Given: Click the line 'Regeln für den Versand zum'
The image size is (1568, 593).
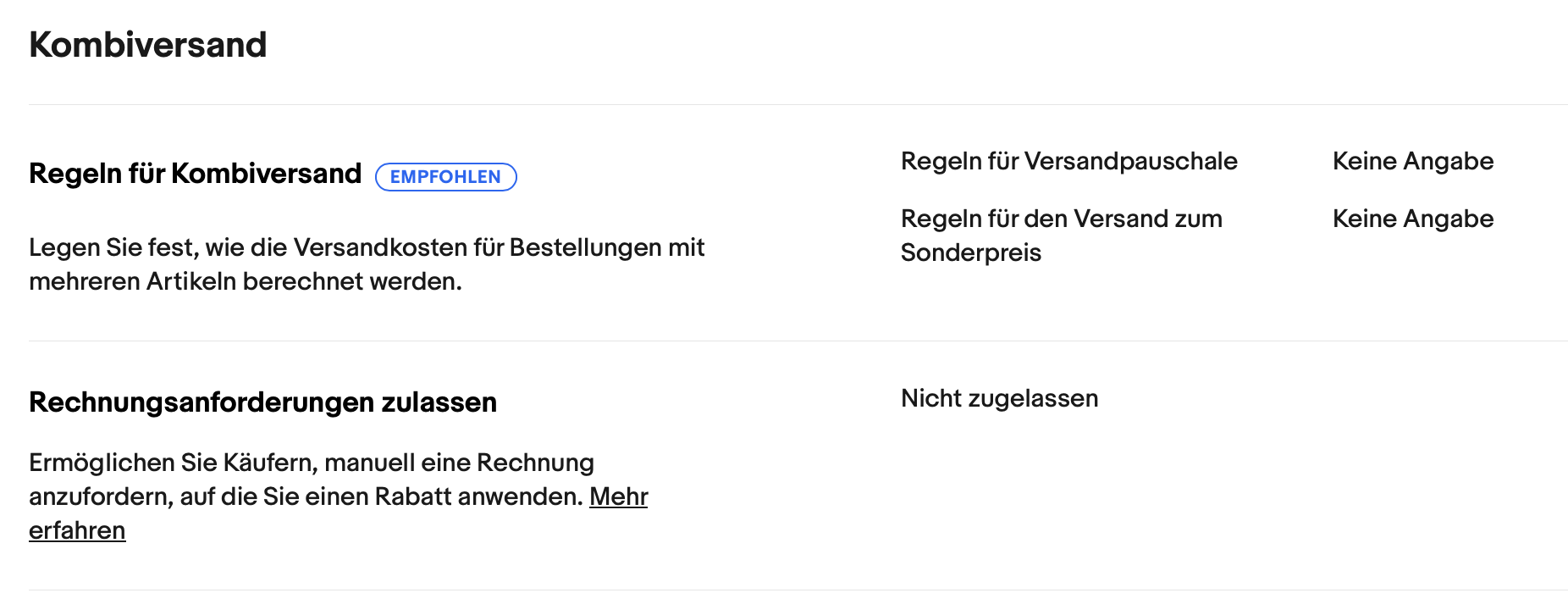Looking at the screenshot, I should pyautogui.click(x=1061, y=219).
